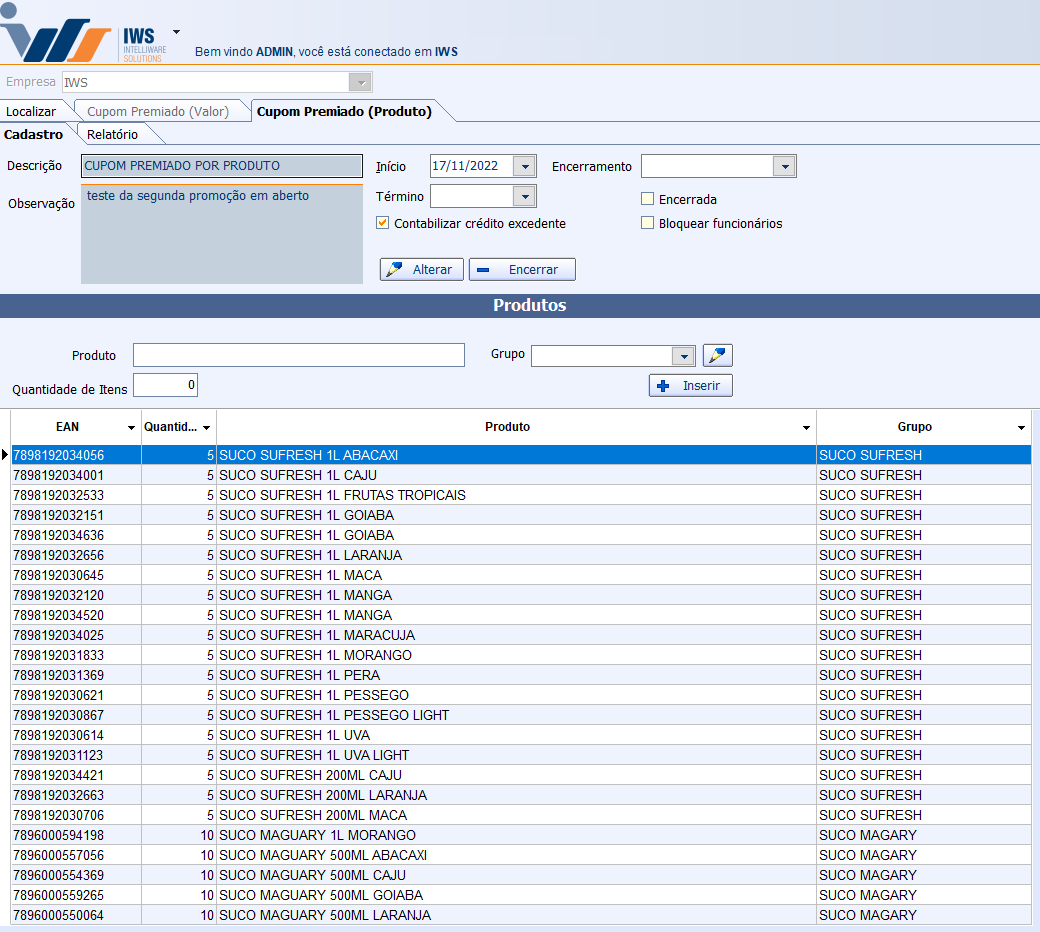
Task: Open the Grupo column header filter arrow
Action: (x=1021, y=428)
